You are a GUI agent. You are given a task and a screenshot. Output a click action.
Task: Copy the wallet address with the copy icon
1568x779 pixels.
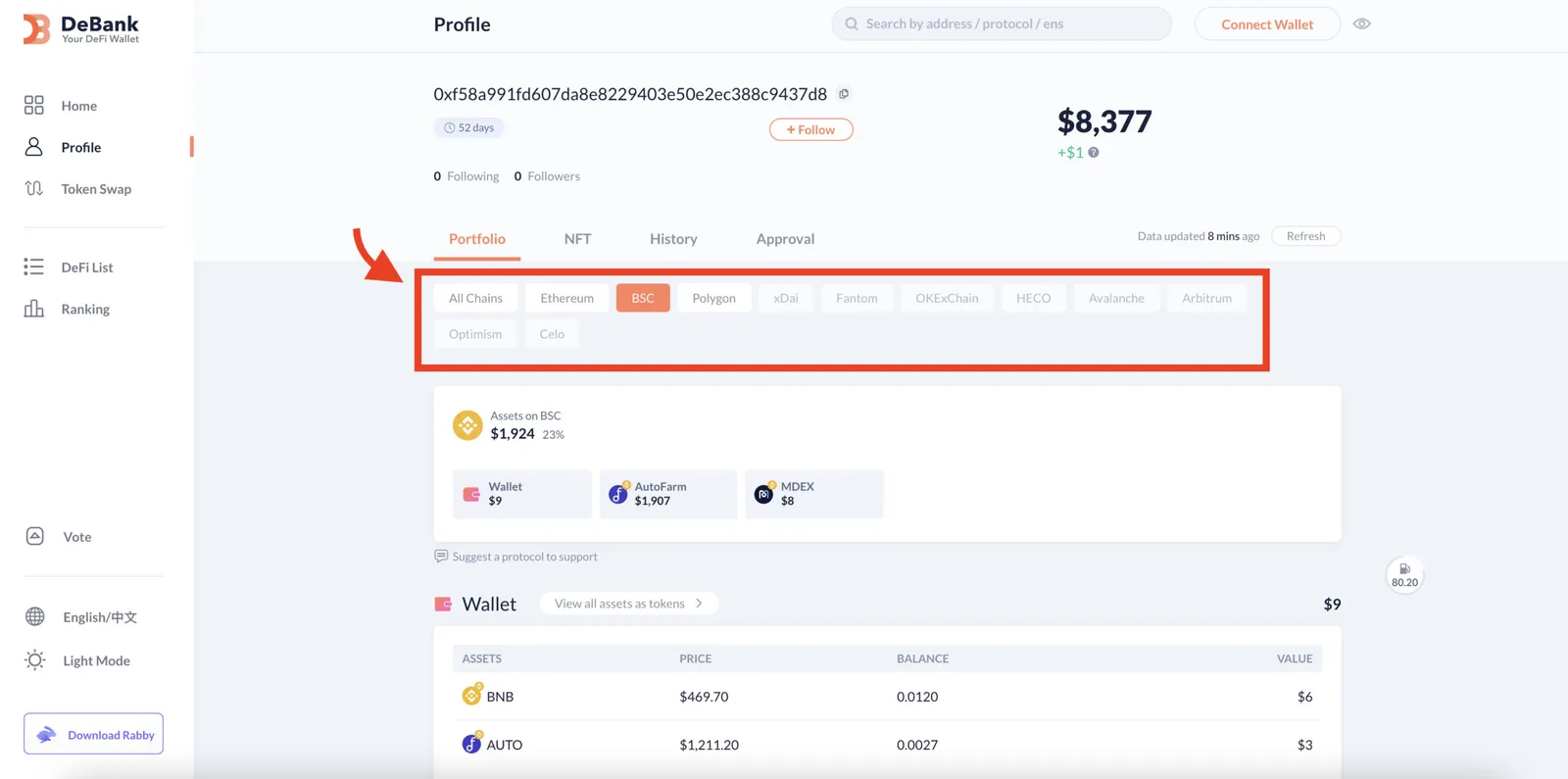click(x=844, y=94)
